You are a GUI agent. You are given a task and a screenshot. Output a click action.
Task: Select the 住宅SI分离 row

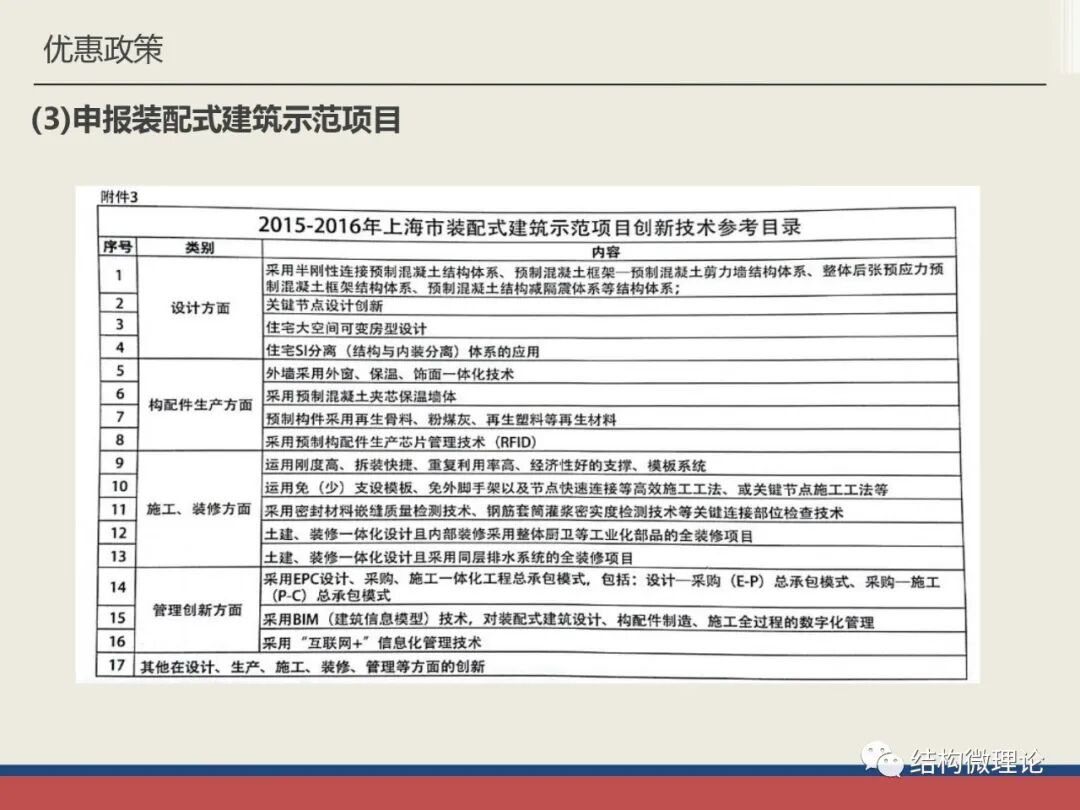pos(400,351)
